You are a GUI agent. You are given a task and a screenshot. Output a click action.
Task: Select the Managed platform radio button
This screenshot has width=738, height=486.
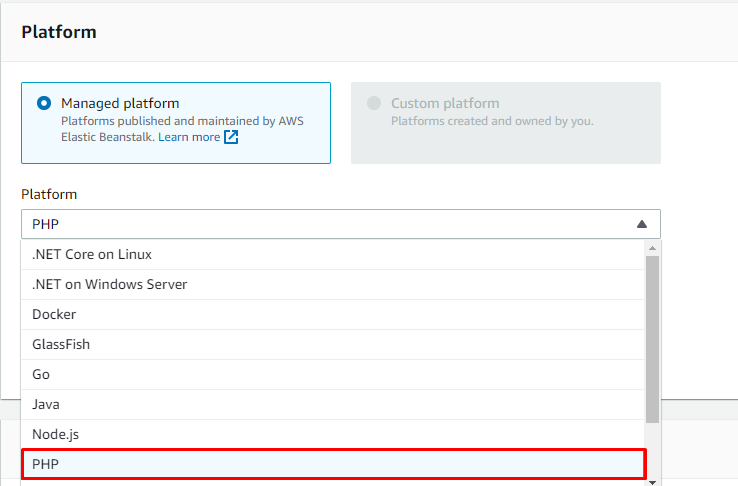pos(44,103)
